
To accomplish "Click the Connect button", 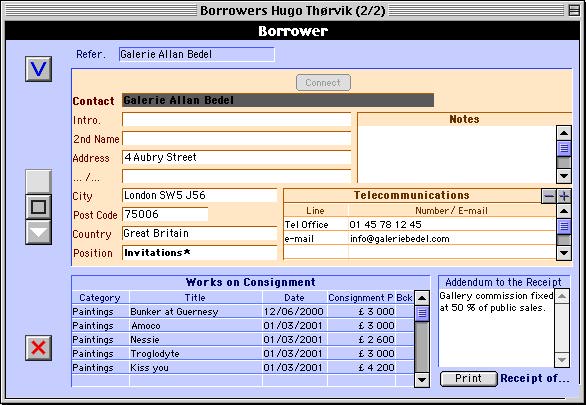I will pyautogui.click(x=323, y=83).
